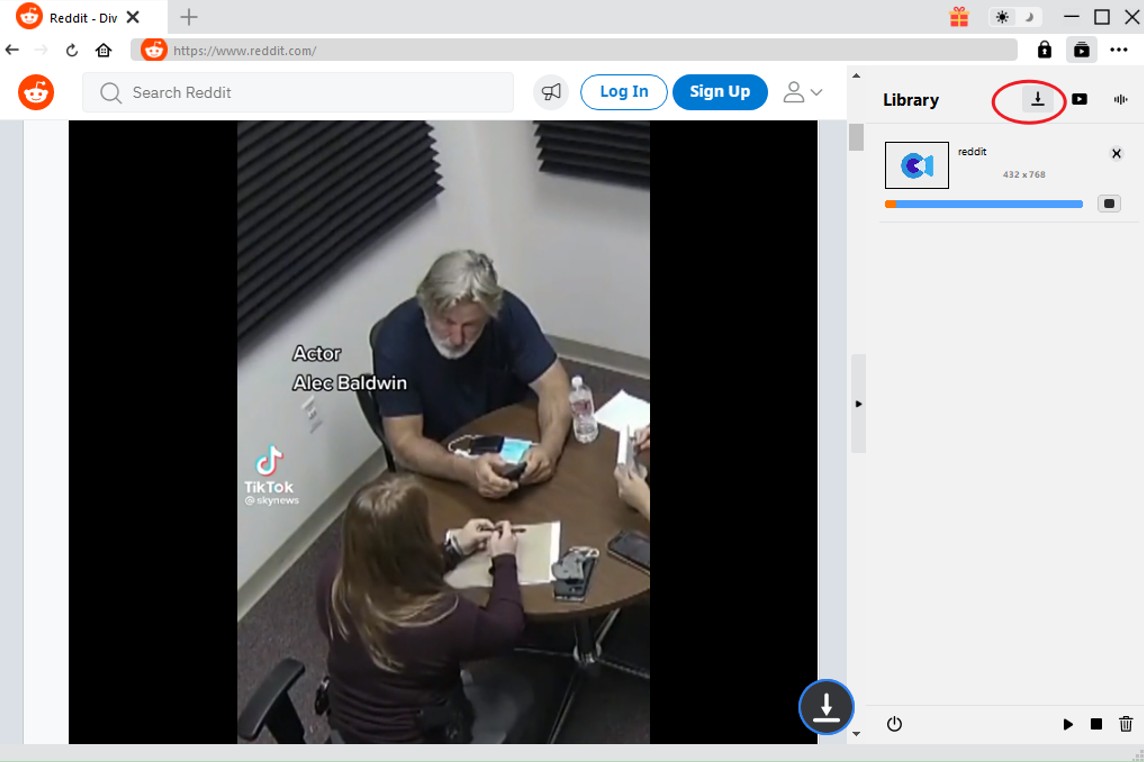Image resolution: width=1144 pixels, height=762 pixels.
Task: Open a new browser tab
Action: tap(189, 17)
